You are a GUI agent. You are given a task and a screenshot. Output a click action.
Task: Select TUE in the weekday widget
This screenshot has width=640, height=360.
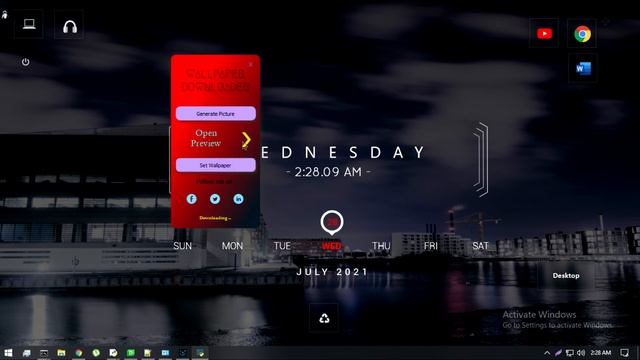tap(282, 246)
